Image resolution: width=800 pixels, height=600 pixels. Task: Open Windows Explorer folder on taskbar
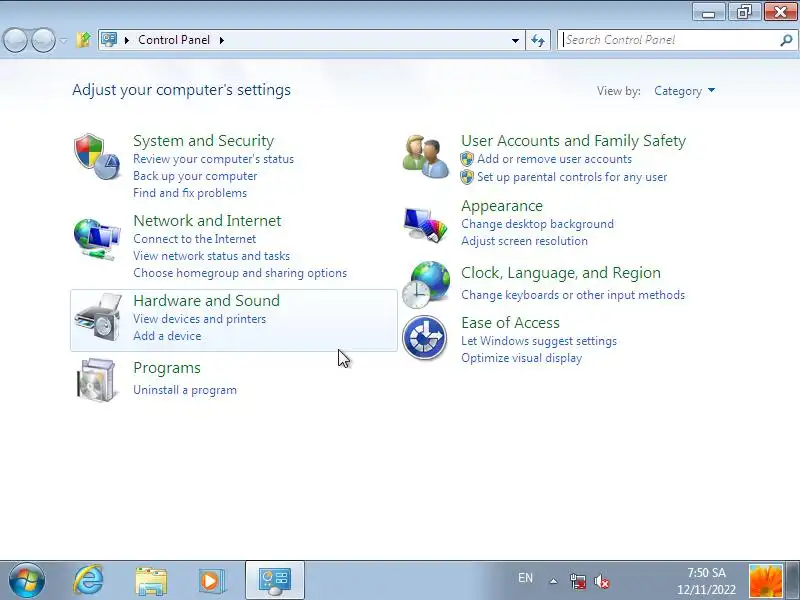click(x=151, y=581)
